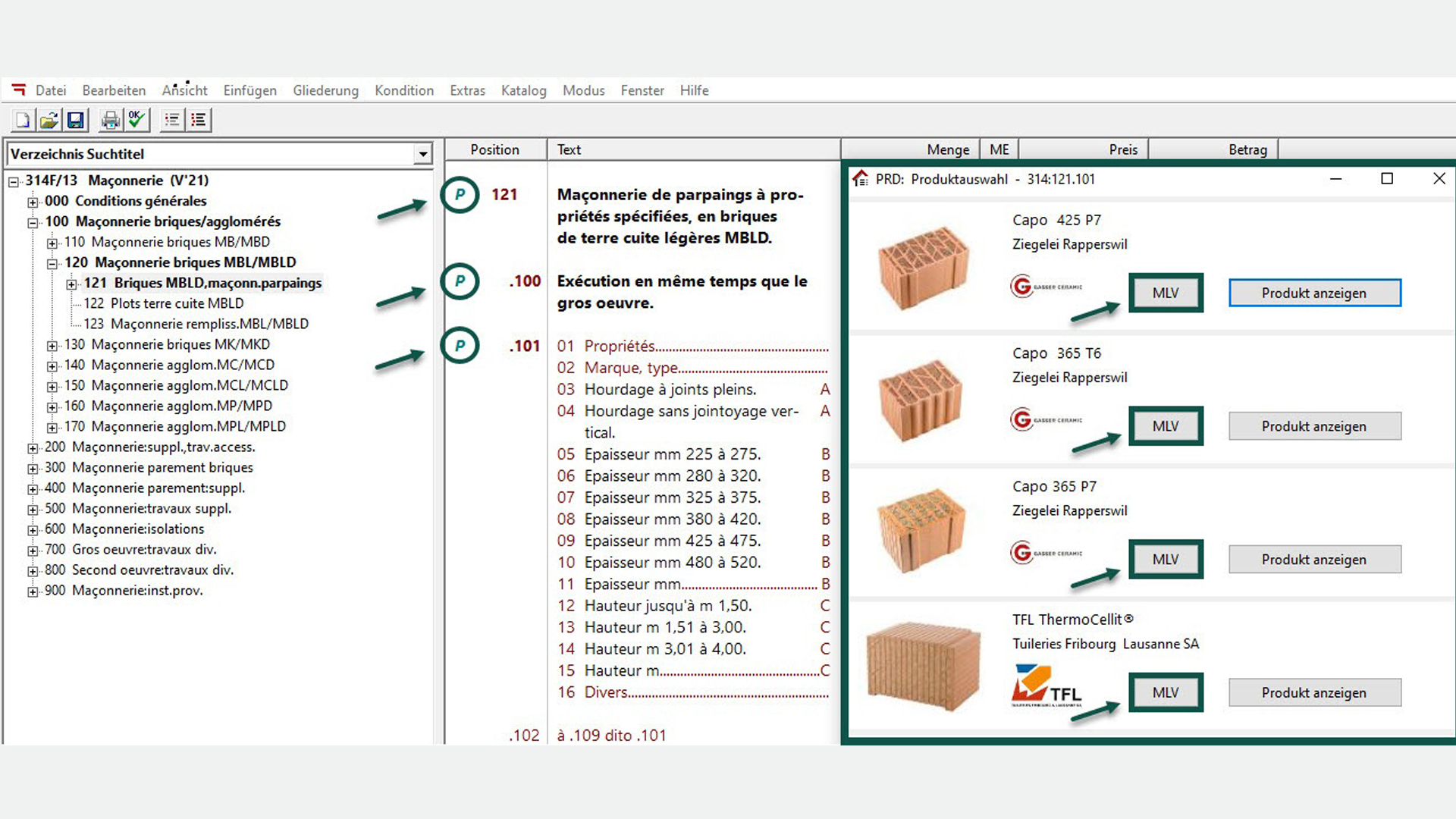Collapse the 100 Maçonnerie briques/agglomérés node
Image resolution: width=1456 pixels, height=819 pixels.
pos(33,222)
